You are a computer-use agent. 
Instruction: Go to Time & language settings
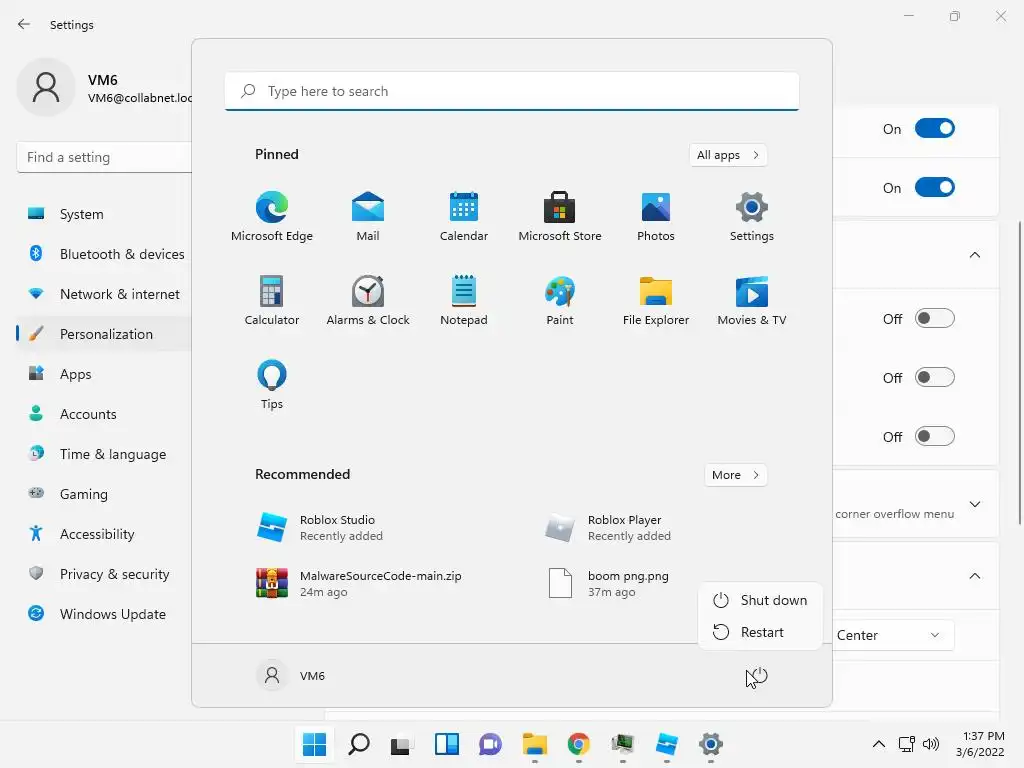pos(104,454)
